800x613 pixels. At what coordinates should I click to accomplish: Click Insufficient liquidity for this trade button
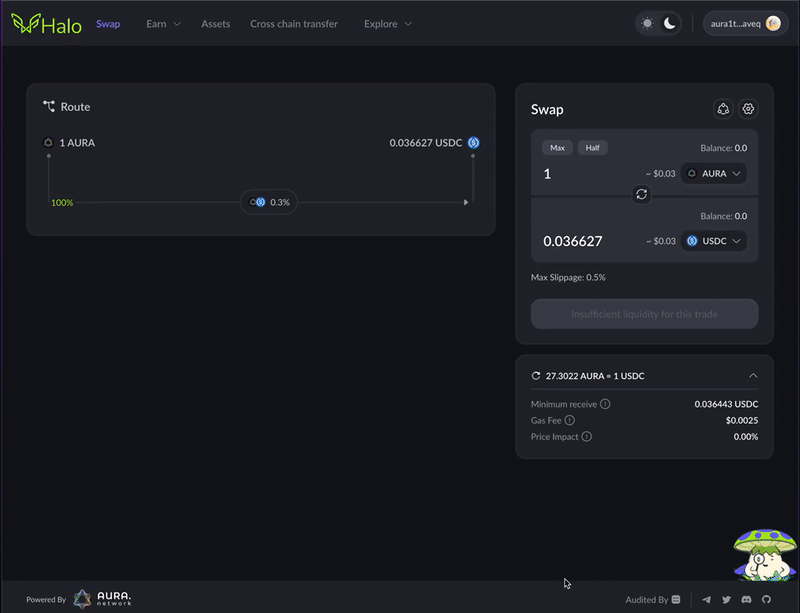(x=644, y=314)
